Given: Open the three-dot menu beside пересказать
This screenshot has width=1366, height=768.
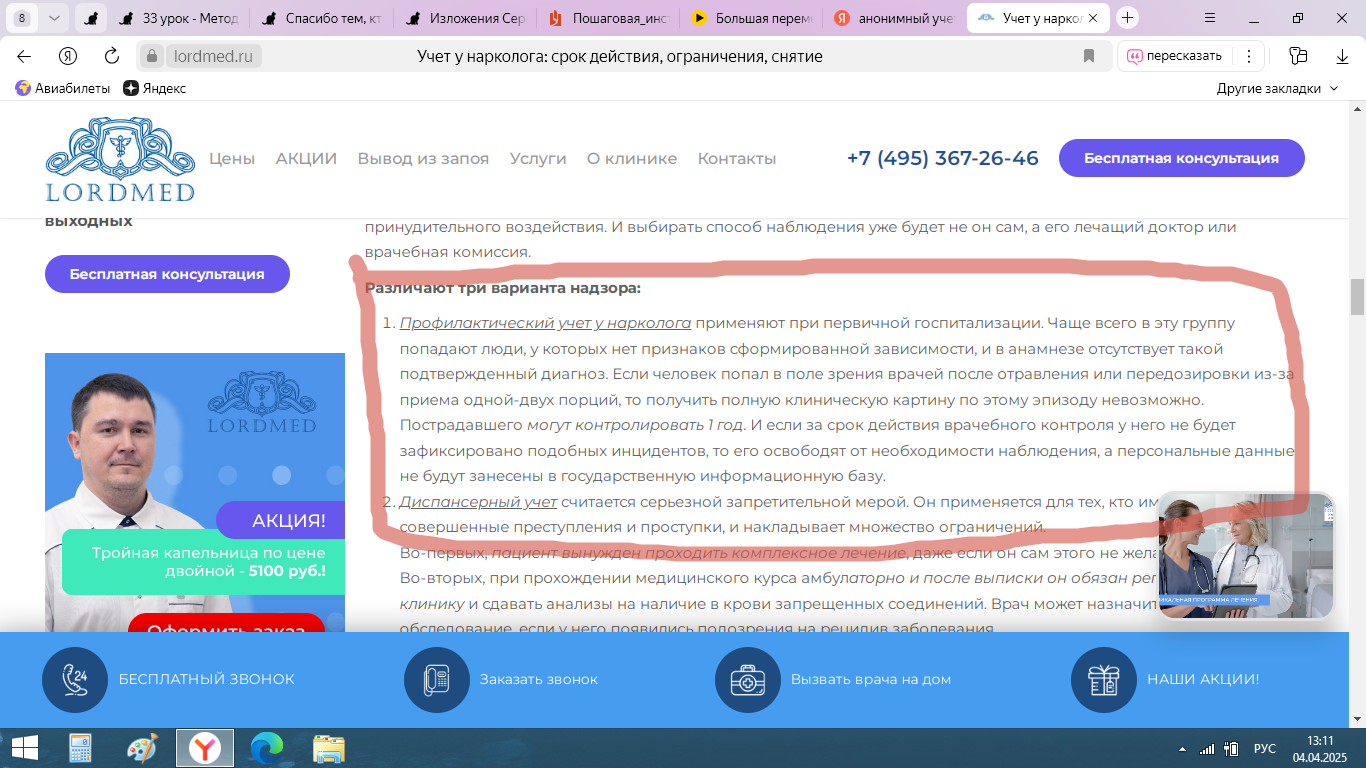Looking at the screenshot, I should click(x=1248, y=56).
